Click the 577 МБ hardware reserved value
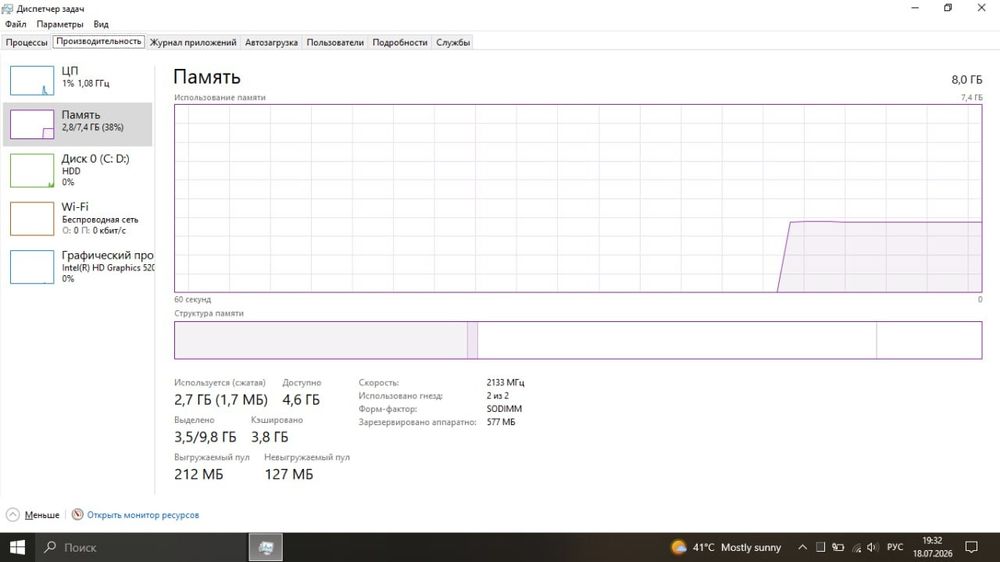The width and height of the screenshot is (1000, 562). click(x=501, y=422)
